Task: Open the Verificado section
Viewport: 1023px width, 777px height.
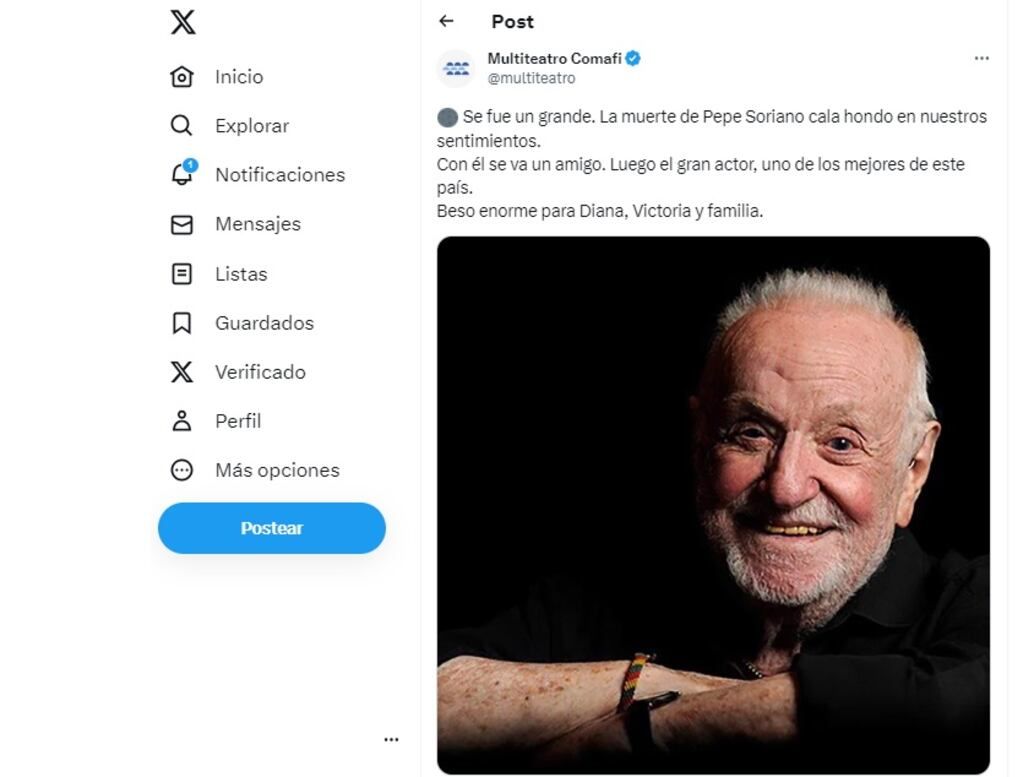Action: [259, 371]
